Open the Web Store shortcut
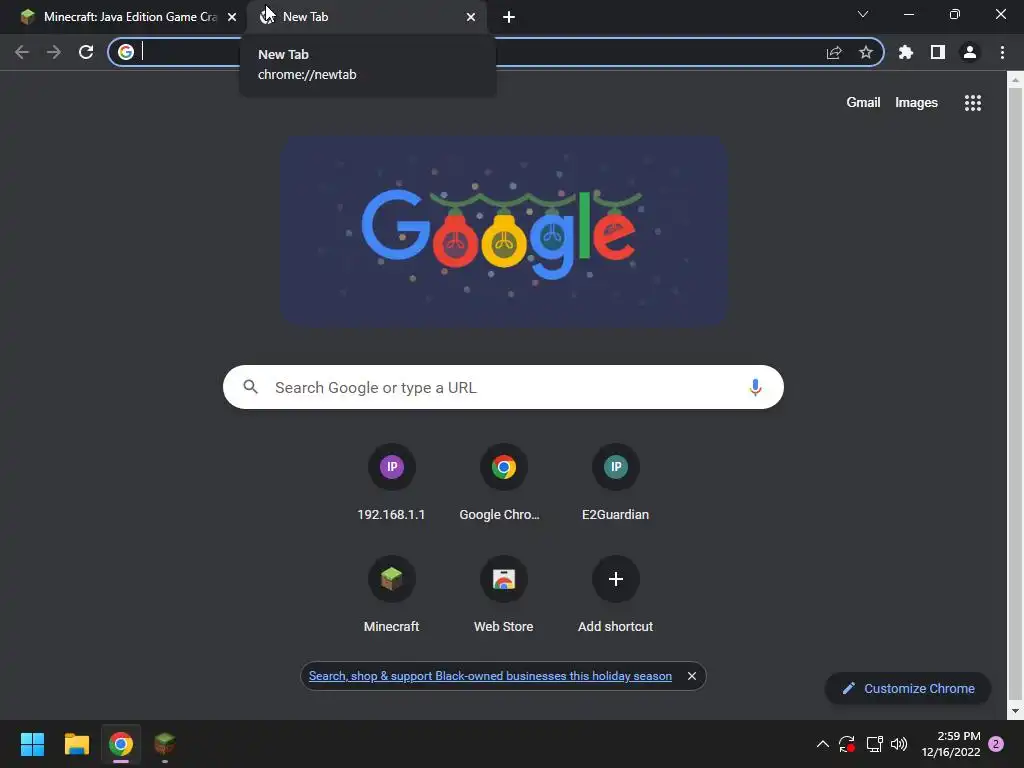 point(504,594)
